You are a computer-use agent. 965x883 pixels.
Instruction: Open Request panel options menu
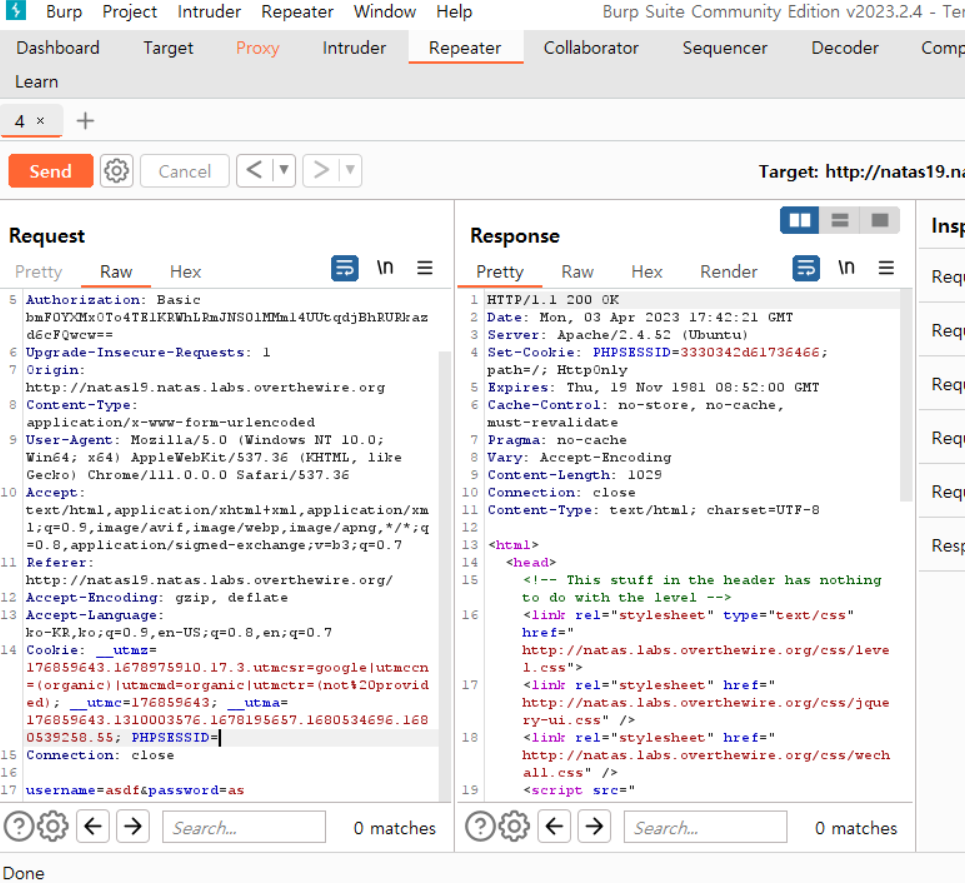[425, 268]
